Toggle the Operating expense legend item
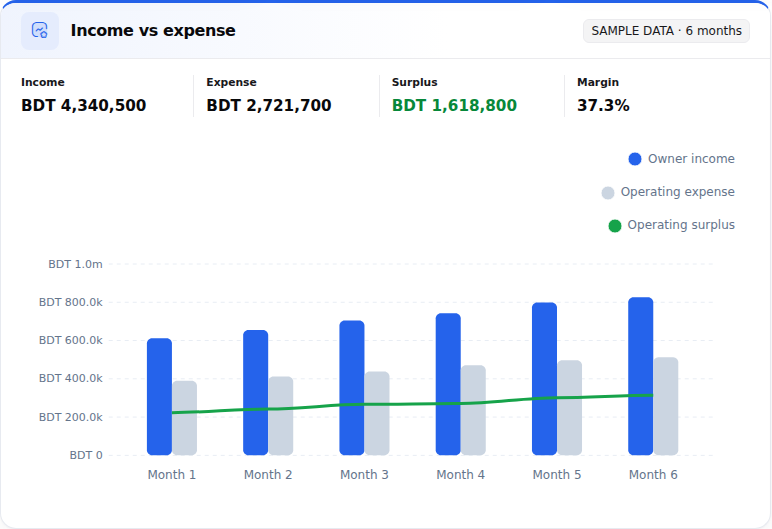 (x=668, y=192)
